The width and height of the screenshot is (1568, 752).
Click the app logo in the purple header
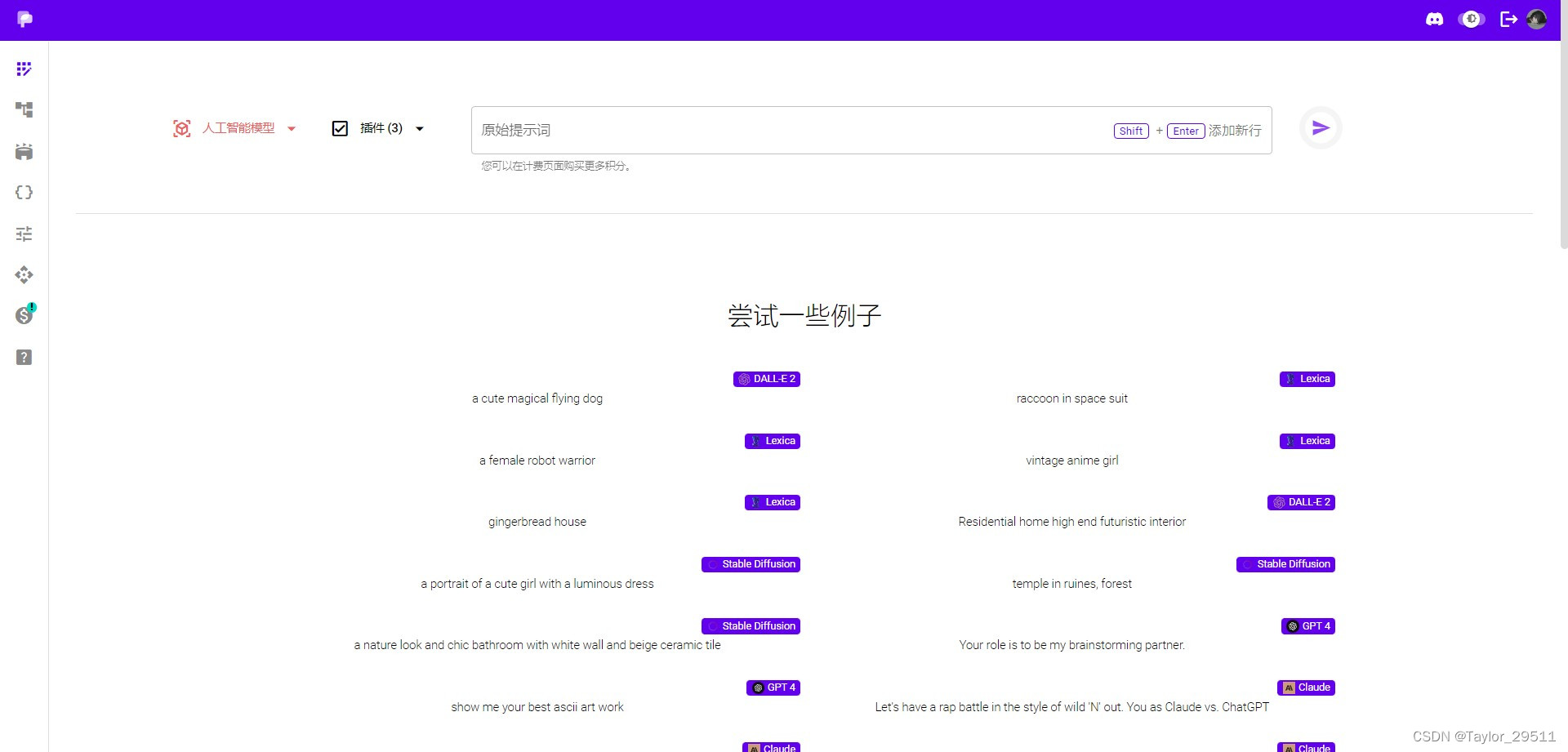[x=24, y=20]
